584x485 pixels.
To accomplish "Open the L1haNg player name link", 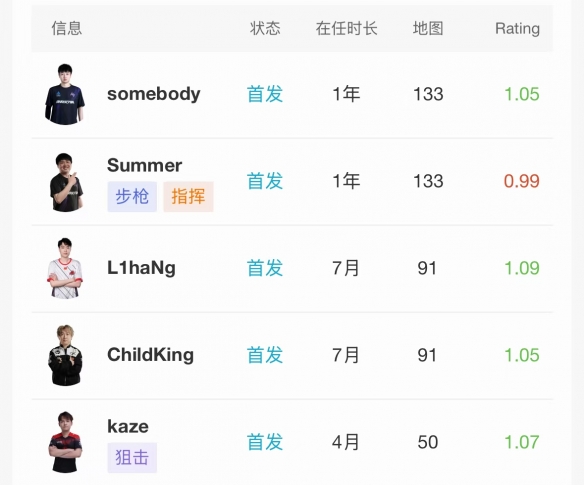I will 142,268.
